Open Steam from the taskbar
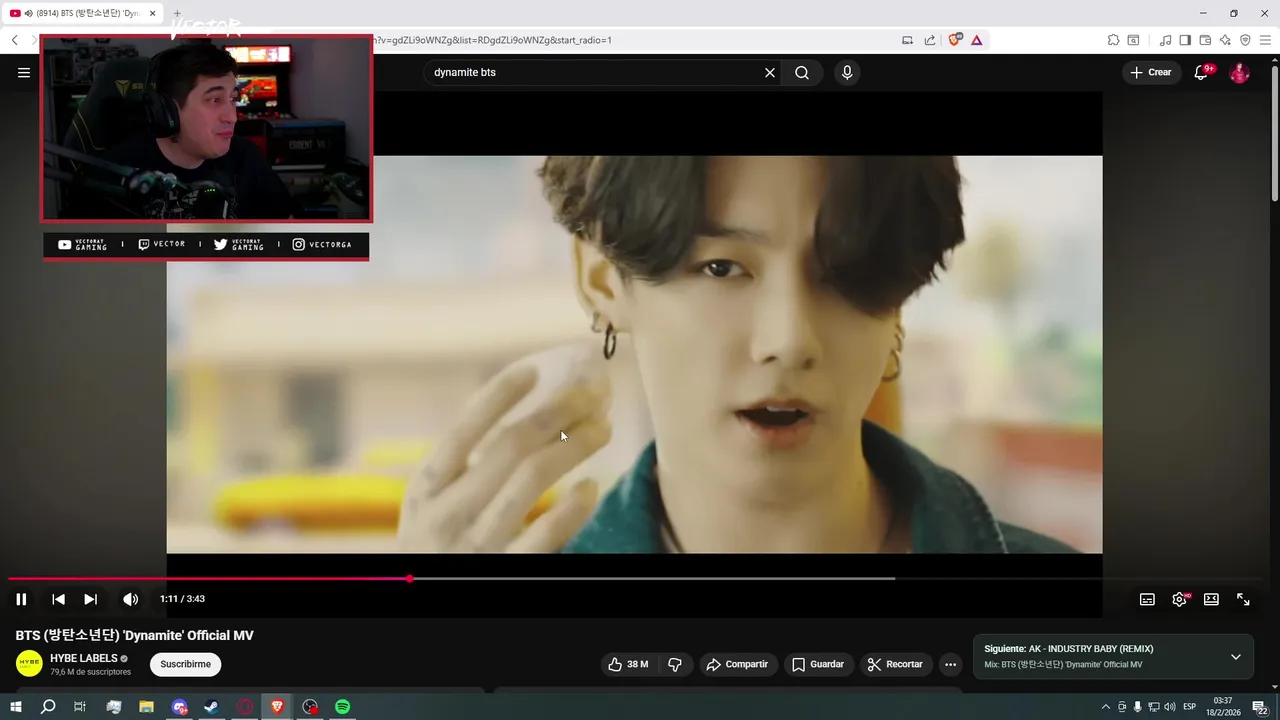This screenshot has width=1280, height=720. 212,707
